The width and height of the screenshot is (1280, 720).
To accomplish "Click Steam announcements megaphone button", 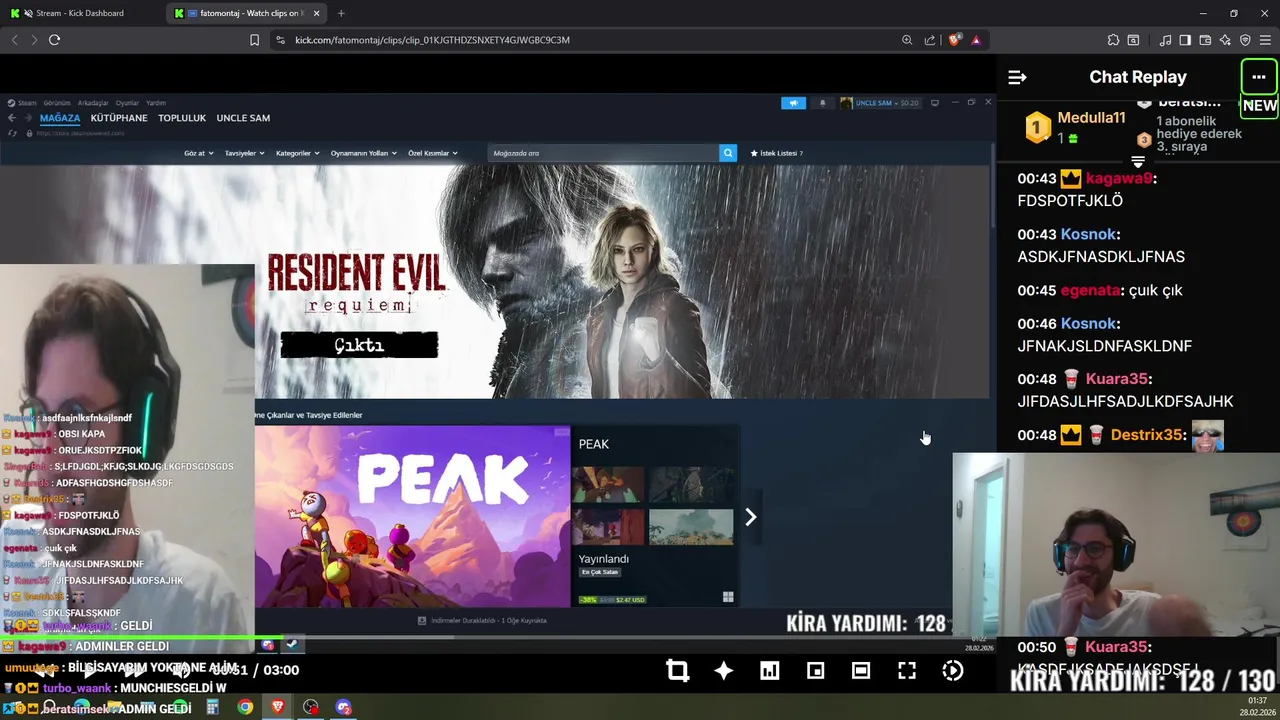I will click(793, 103).
